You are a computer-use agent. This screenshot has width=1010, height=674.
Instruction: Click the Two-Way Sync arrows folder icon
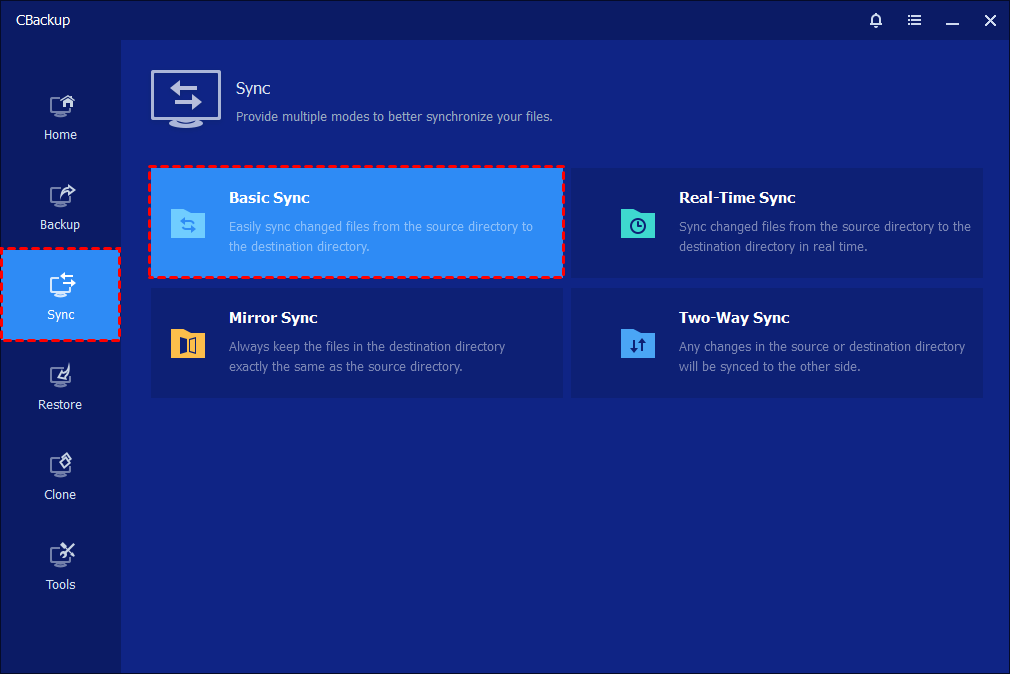click(637, 343)
